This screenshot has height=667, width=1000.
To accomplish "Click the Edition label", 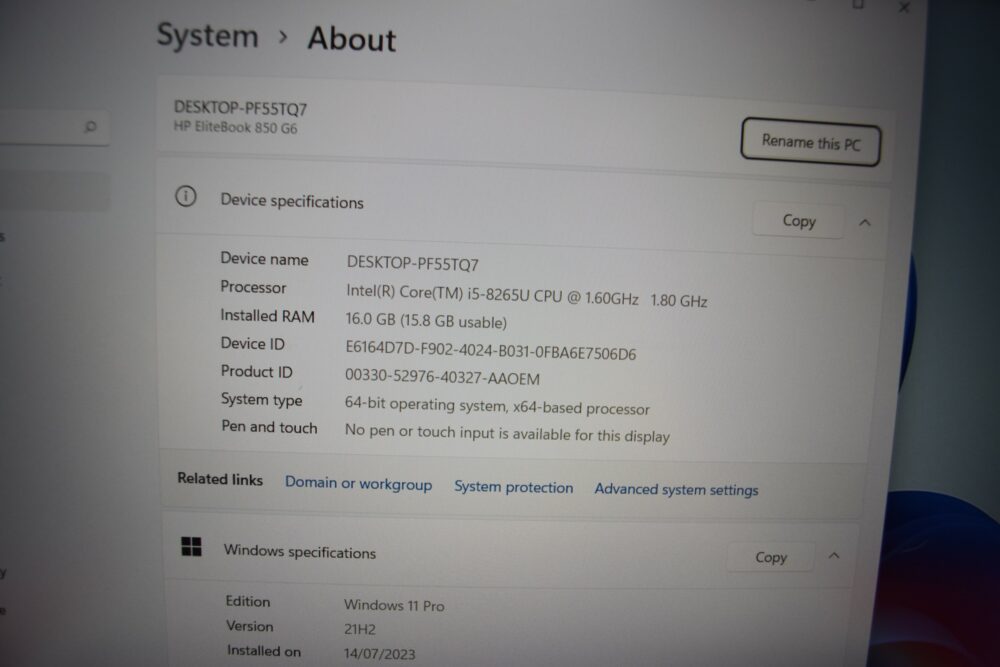I will coord(247,601).
